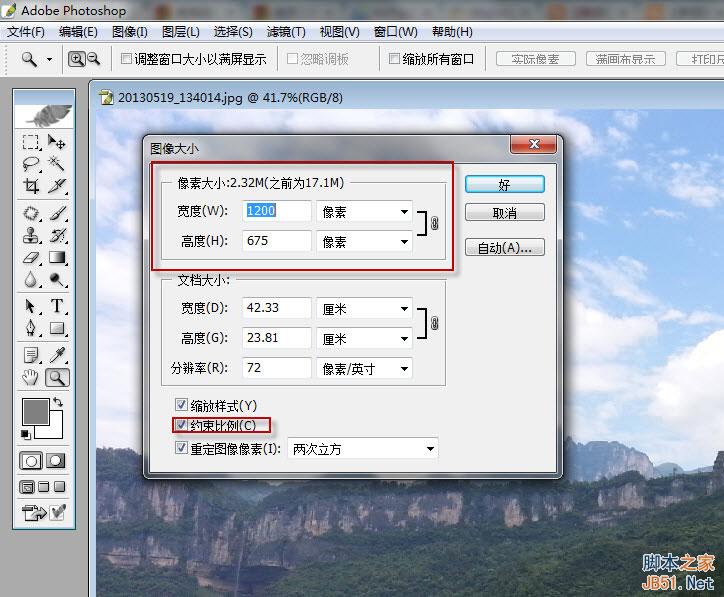
Task: Select the Path Selection tool
Action: [31, 306]
